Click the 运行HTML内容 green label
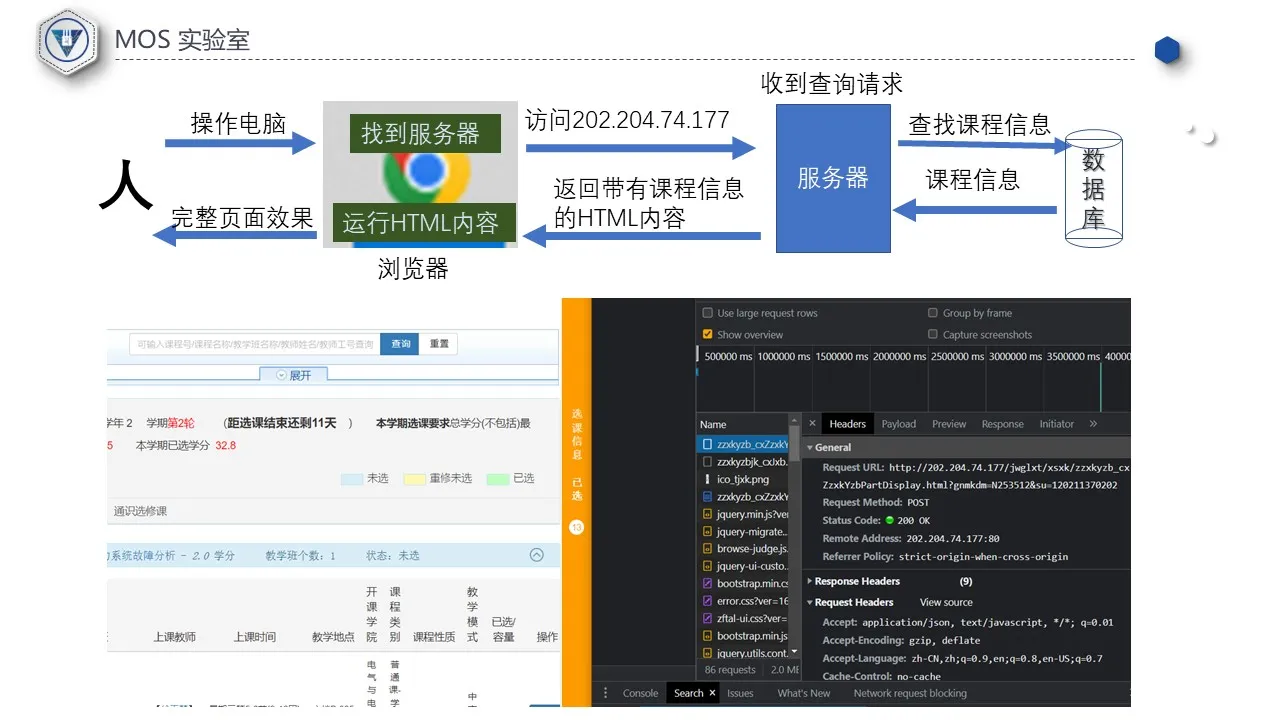1280x720 pixels. [424, 222]
